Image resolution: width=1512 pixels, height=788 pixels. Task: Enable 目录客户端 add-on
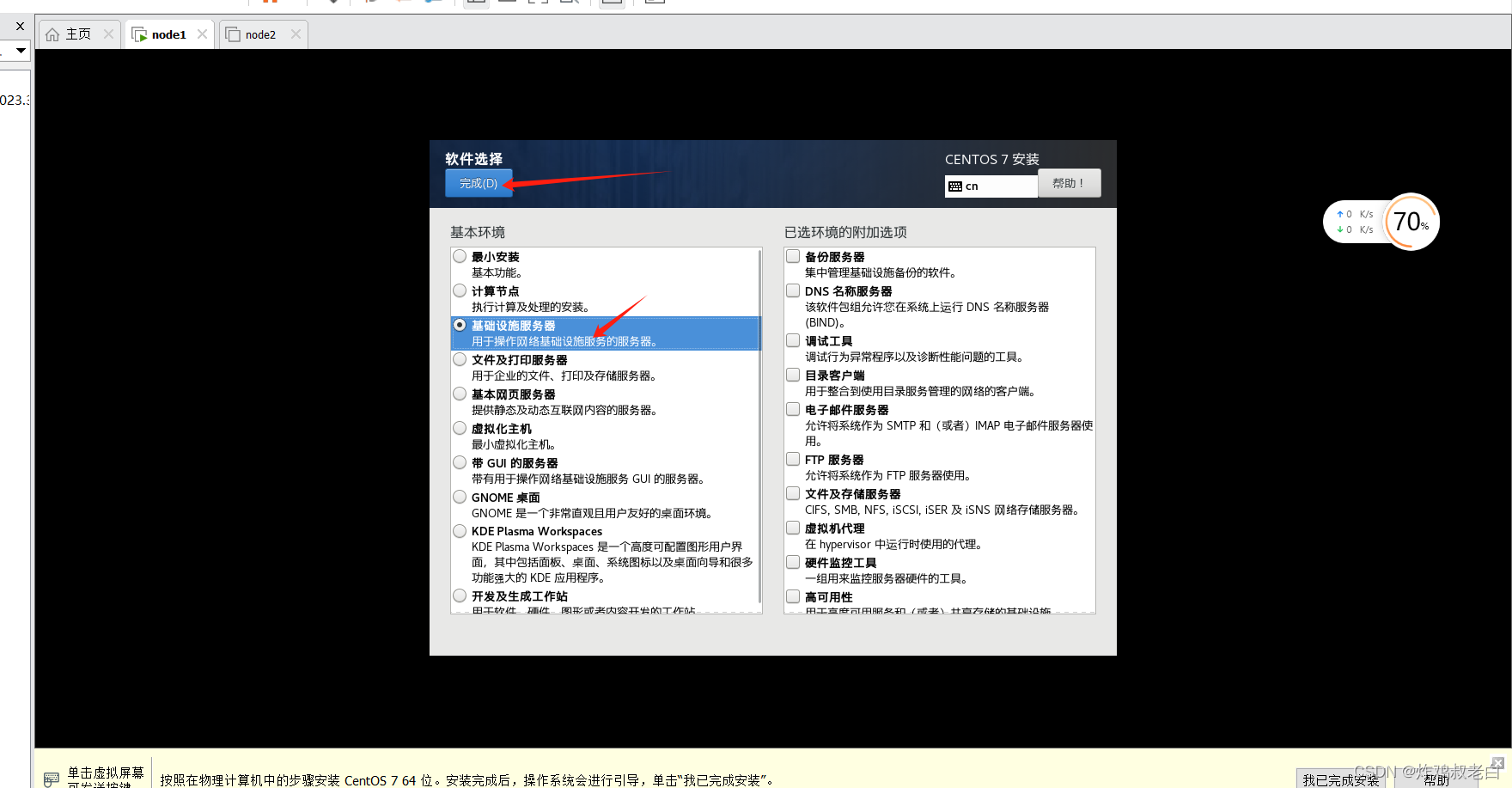pos(793,375)
